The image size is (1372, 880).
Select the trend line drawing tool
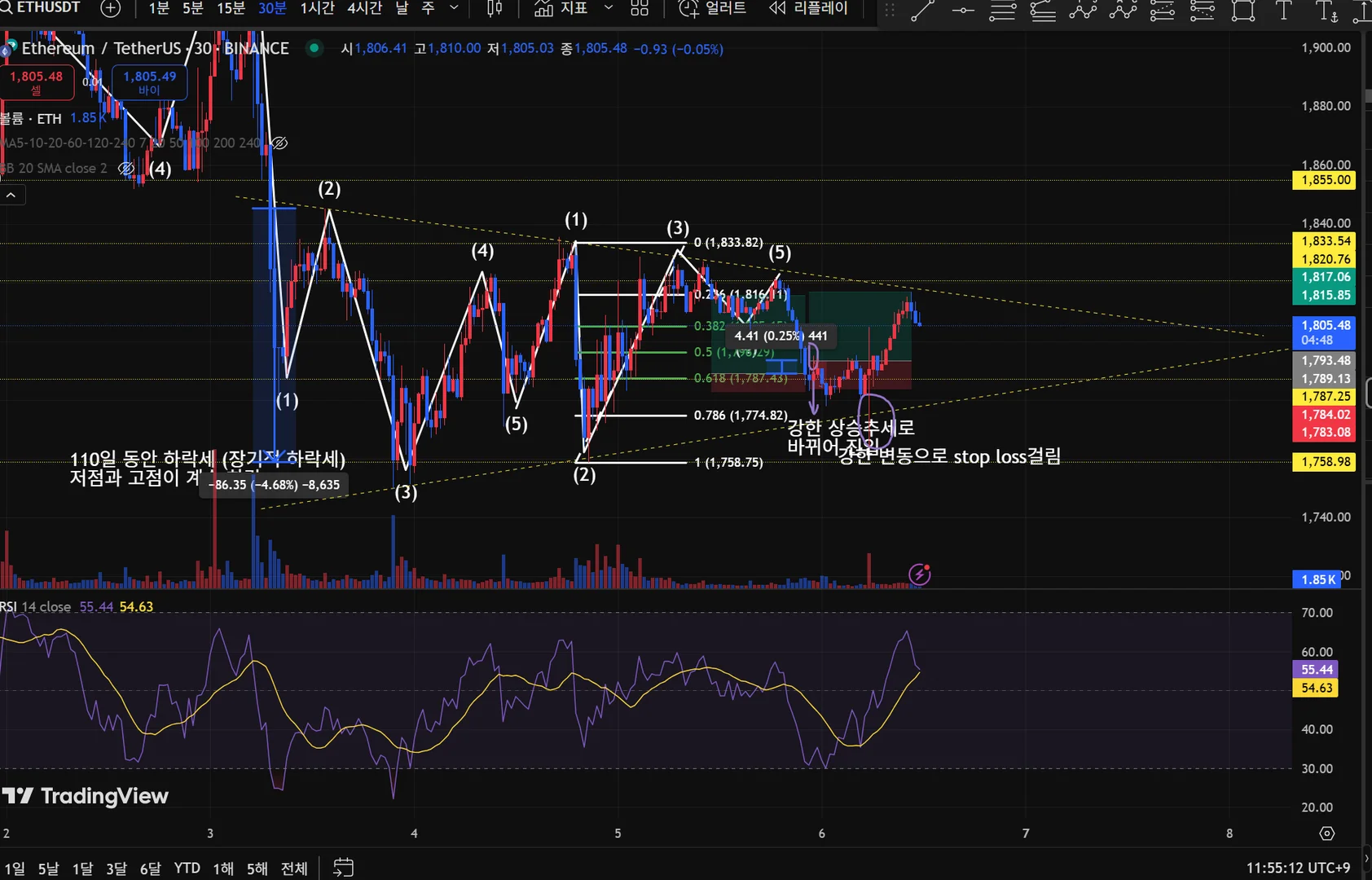[922, 10]
